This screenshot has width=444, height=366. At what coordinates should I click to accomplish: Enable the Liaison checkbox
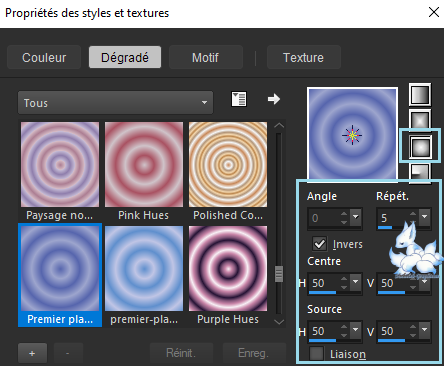316,354
